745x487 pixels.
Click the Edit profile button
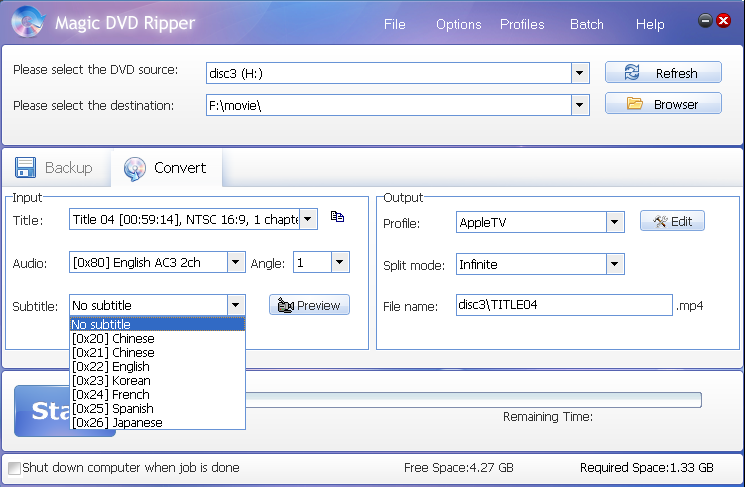672,221
